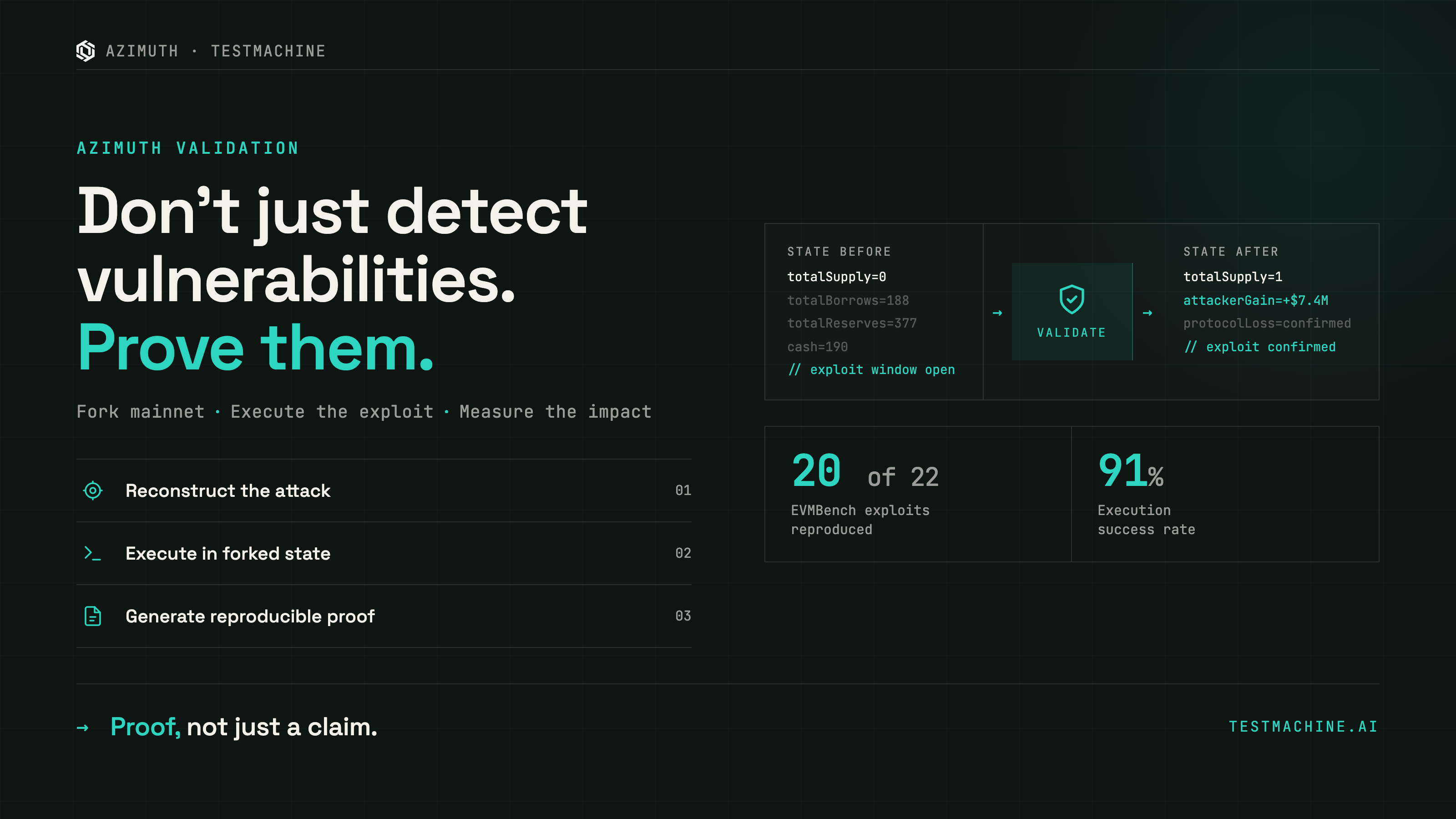Click the protocolLoss=confirmed value
This screenshot has height=819, width=1456.
coord(1267,324)
